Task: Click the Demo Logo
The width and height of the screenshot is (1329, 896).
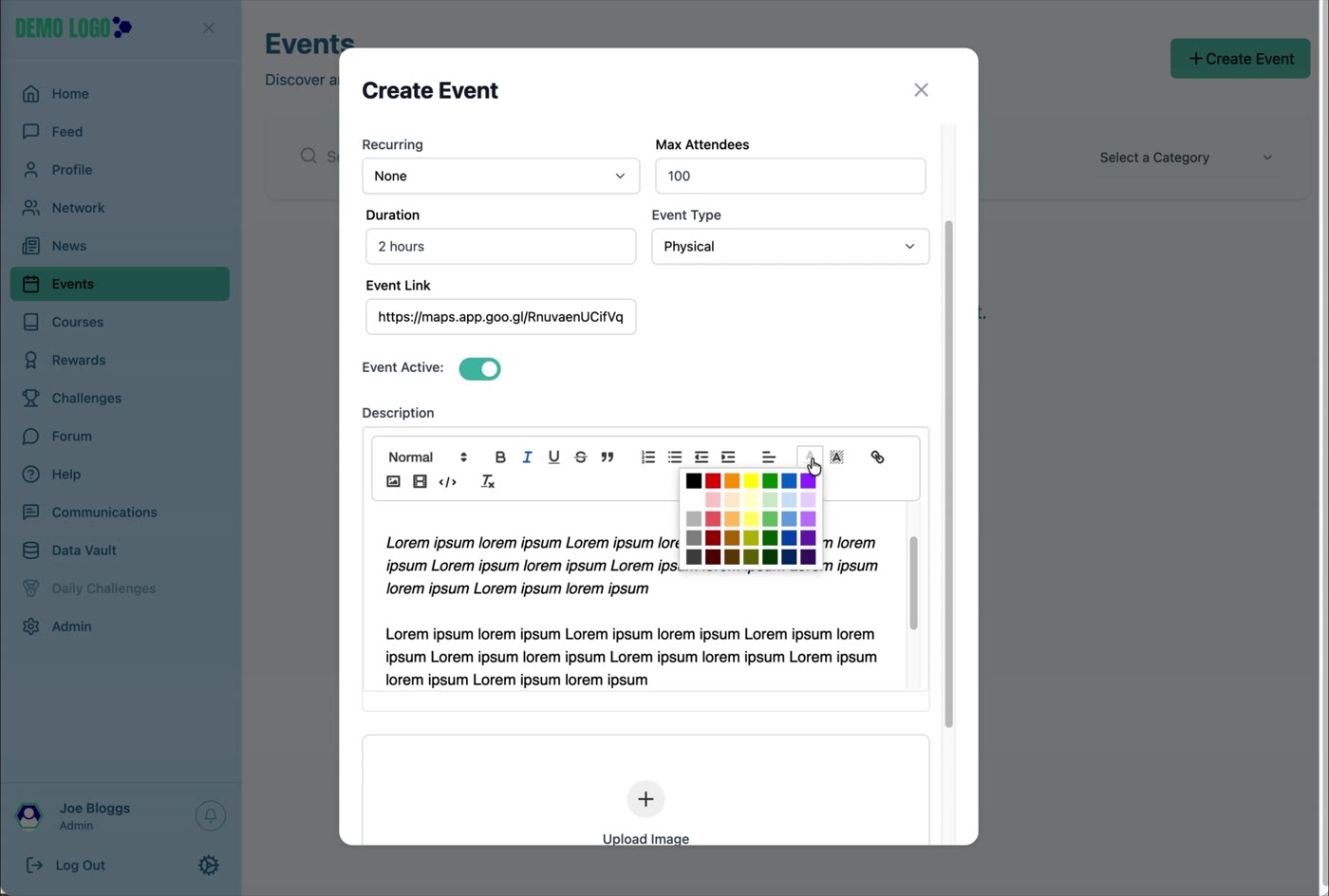Action: tap(74, 28)
